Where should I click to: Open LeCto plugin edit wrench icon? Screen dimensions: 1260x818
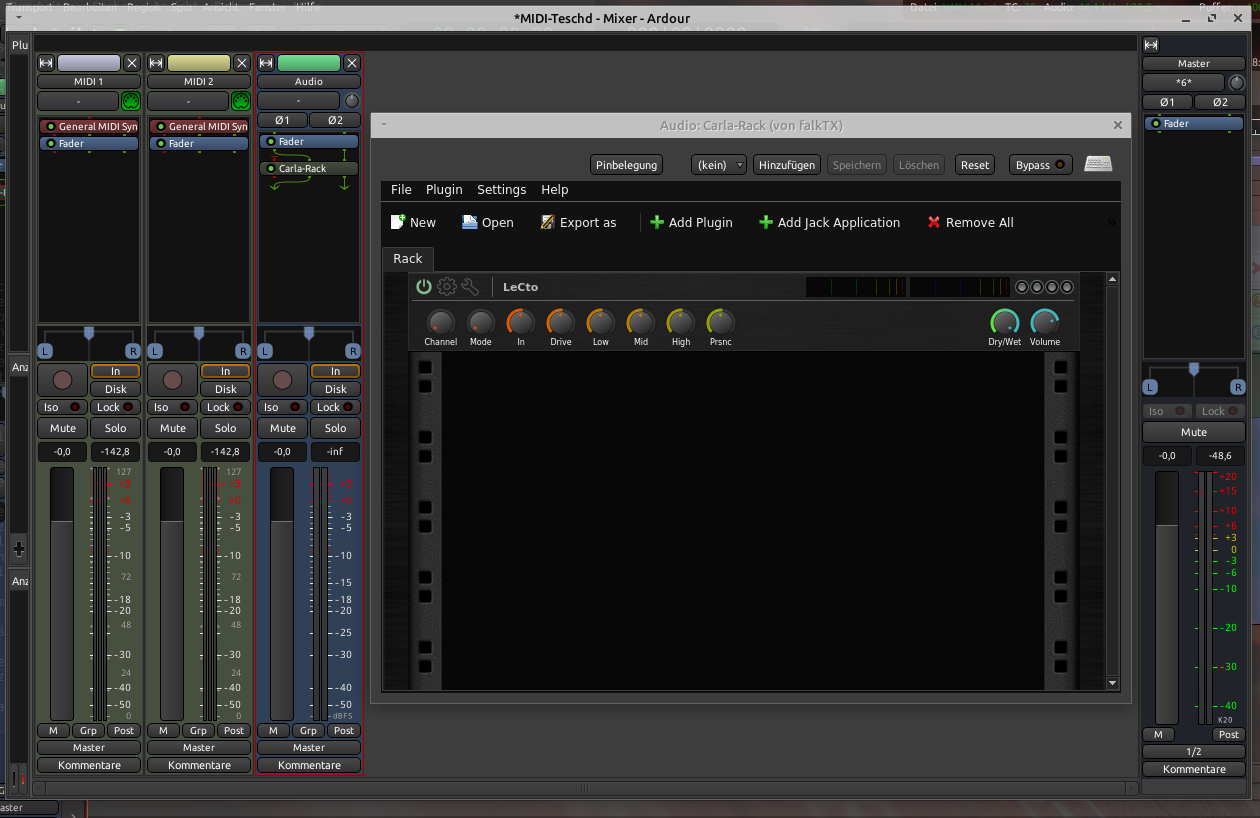click(x=470, y=287)
